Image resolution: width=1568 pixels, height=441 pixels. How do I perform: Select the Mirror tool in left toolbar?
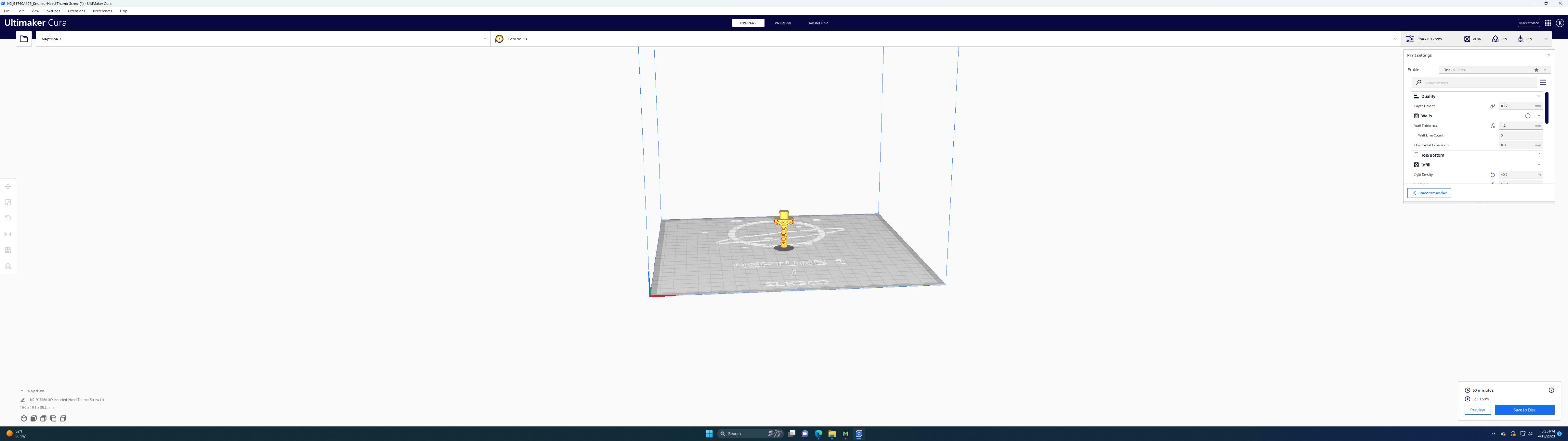click(8, 234)
